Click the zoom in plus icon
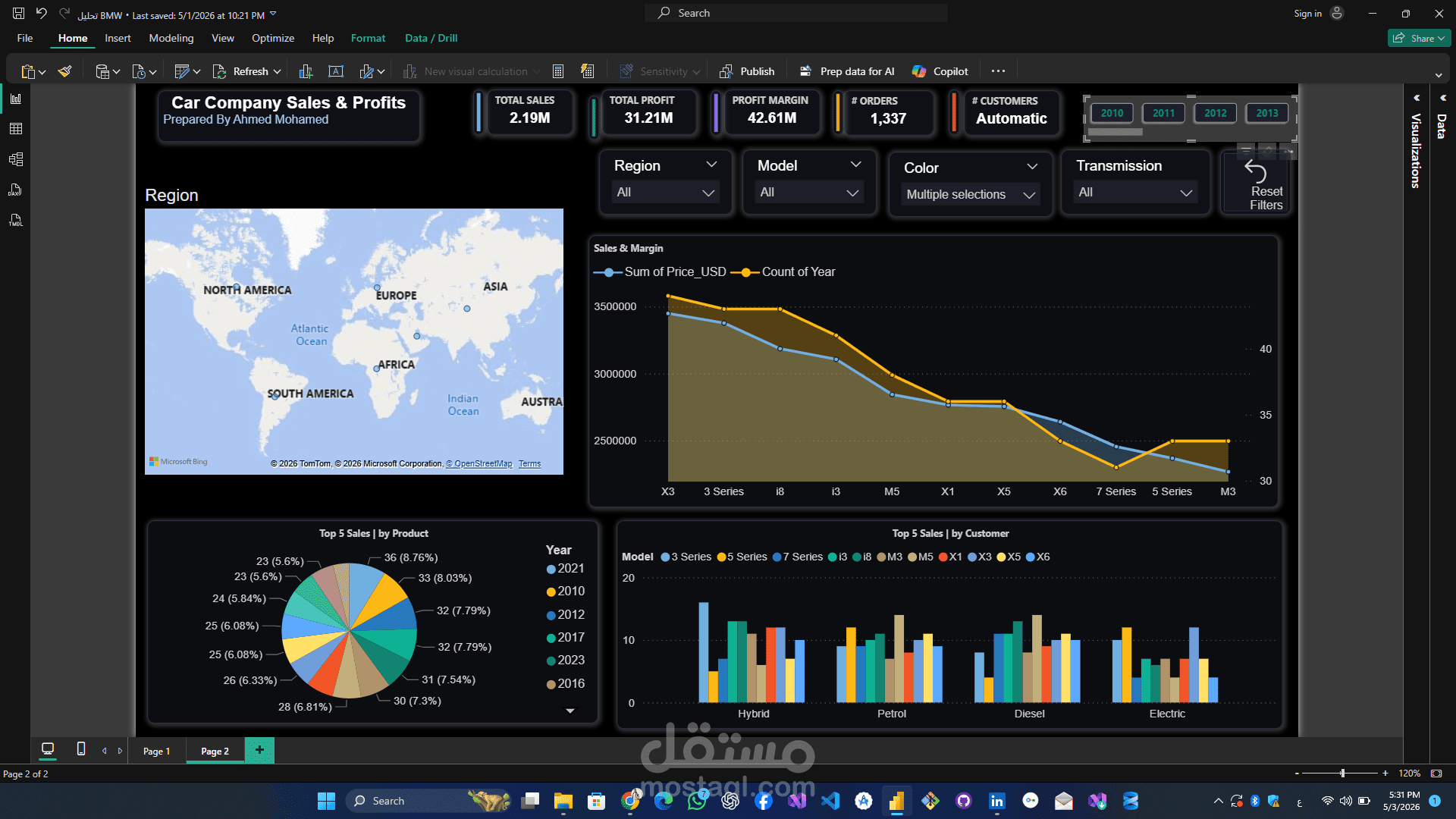Screen dimensions: 1456x819 pyautogui.click(x=1385, y=773)
